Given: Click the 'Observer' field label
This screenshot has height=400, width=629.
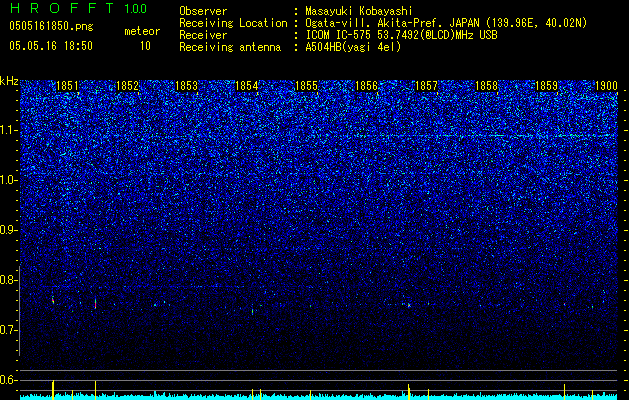Looking at the screenshot, I should [x=203, y=11].
